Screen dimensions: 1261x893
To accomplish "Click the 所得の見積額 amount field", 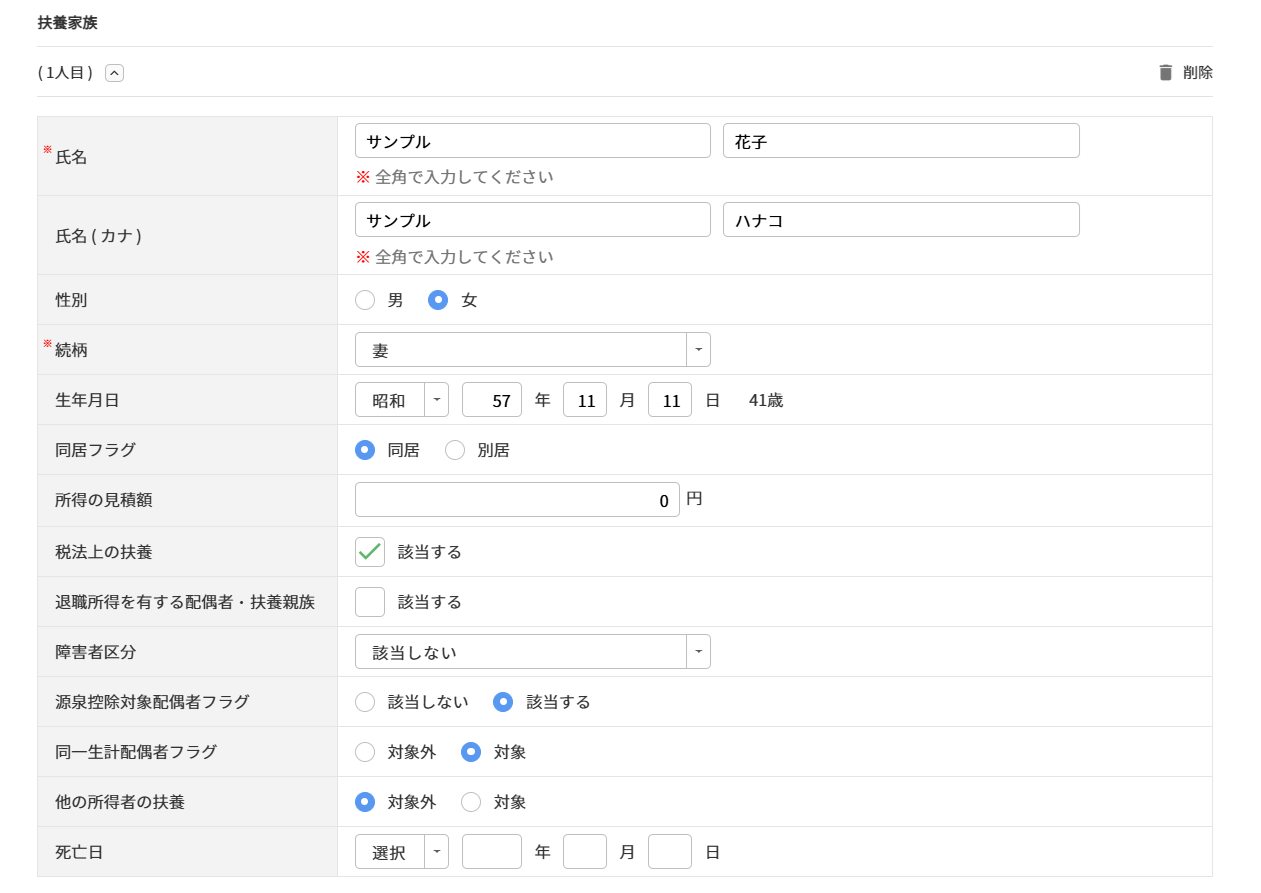I will [x=517, y=500].
